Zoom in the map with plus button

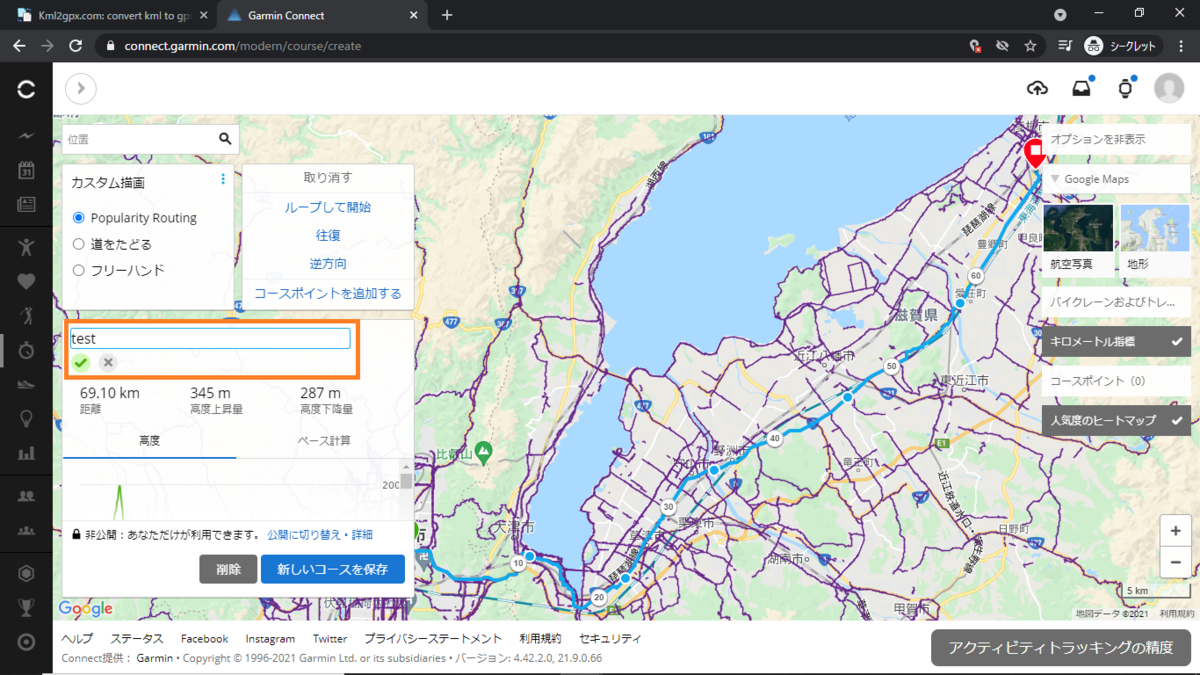coord(1175,531)
